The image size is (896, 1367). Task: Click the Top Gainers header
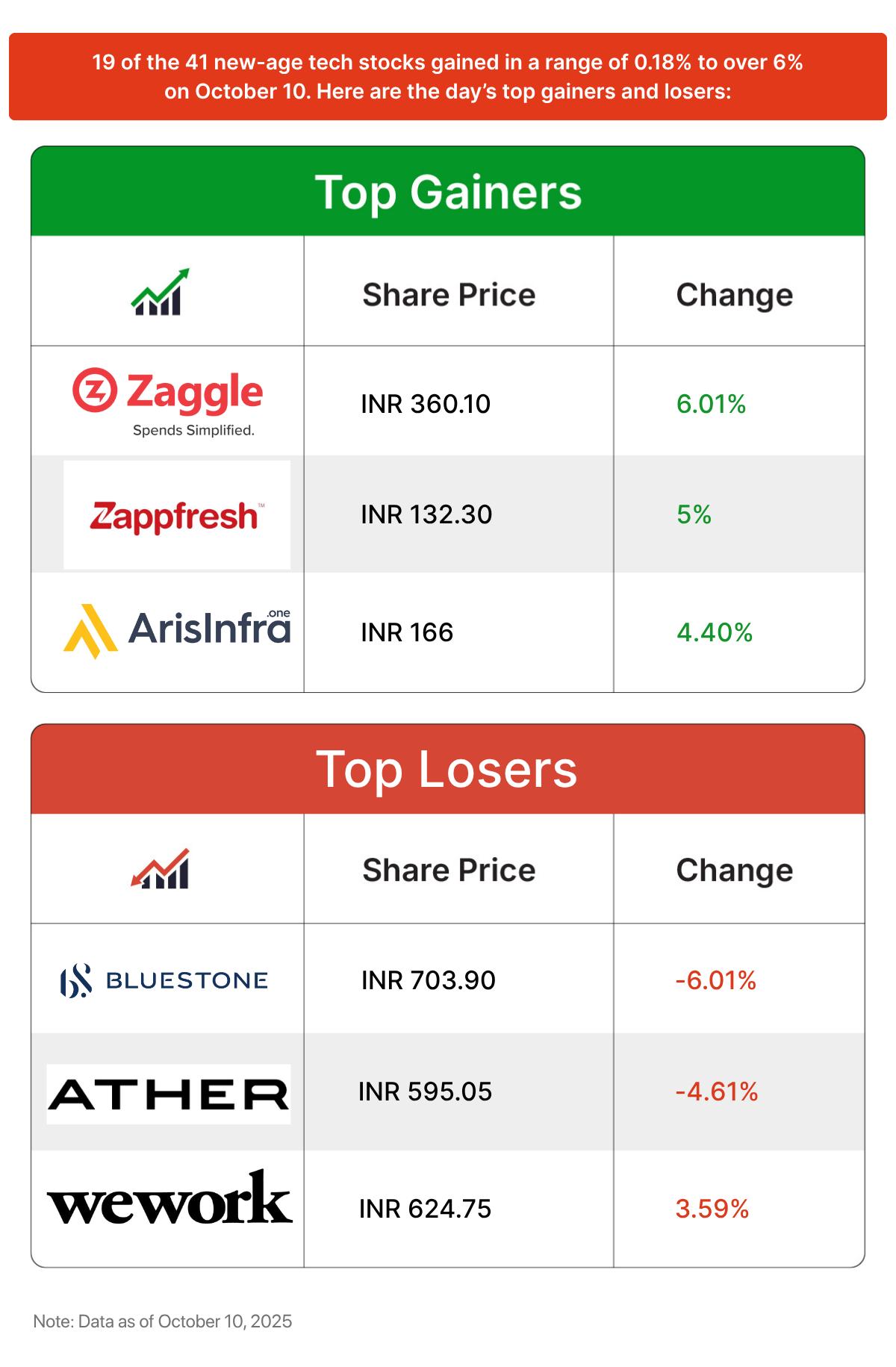point(448,192)
